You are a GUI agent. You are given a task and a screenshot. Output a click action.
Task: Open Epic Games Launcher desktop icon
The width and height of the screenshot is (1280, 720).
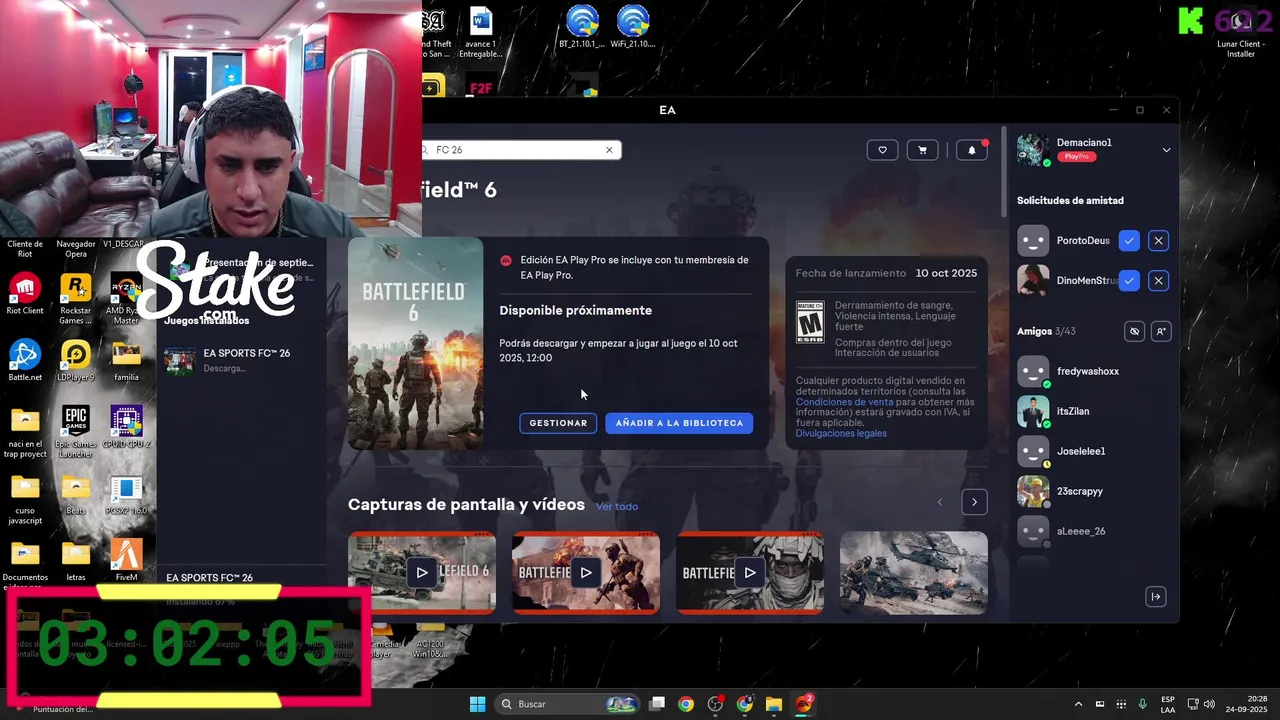click(75, 432)
